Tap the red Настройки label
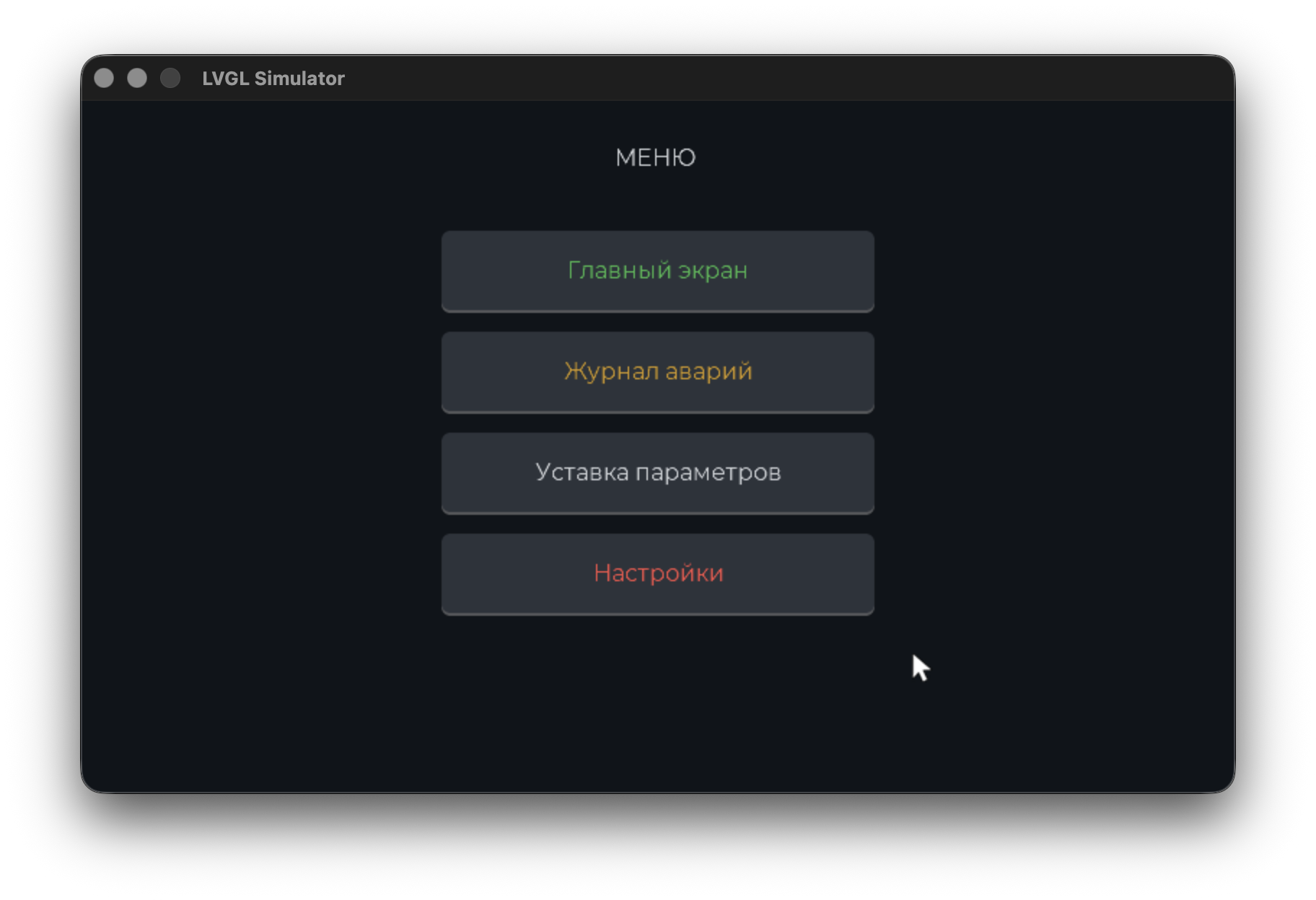Viewport: 1316px width, 900px height. click(657, 573)
